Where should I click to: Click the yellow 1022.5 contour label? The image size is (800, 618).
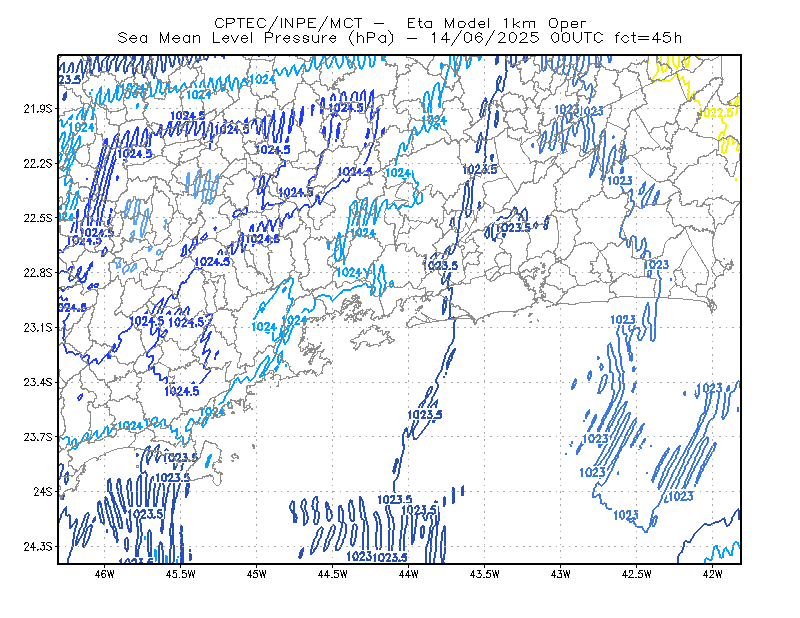tap(718, 113)
